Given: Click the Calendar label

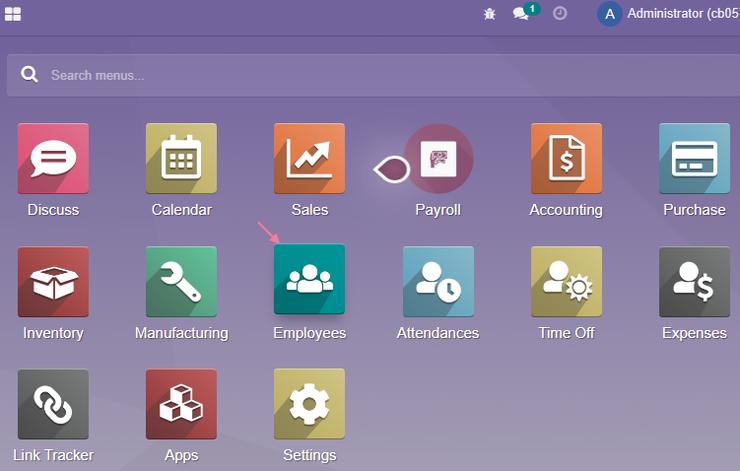Looking at the screenshot, I should pyautogui.click(x=181, y=210).
